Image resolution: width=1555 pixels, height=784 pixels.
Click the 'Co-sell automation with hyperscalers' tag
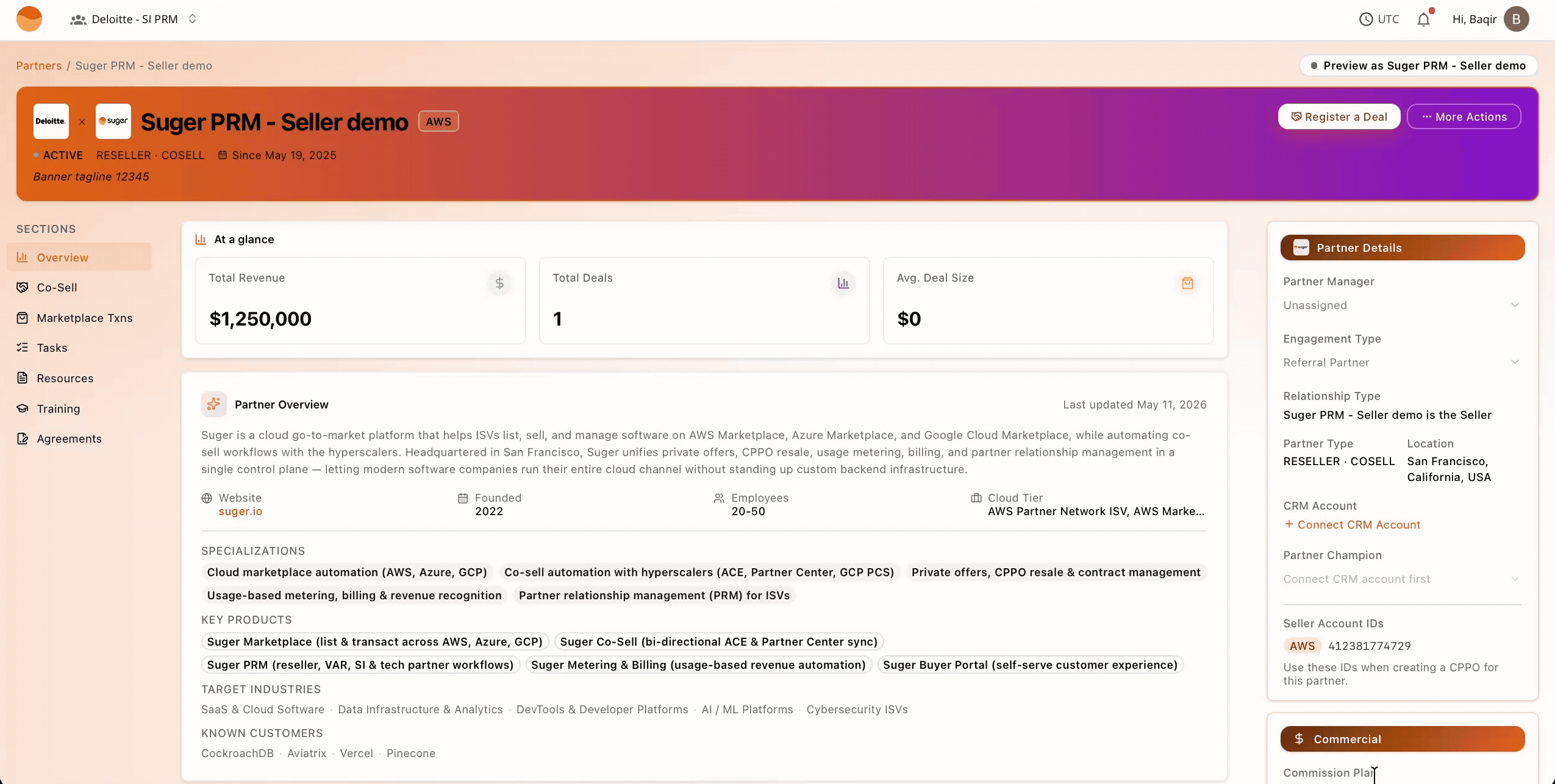[x=699, y=572]
